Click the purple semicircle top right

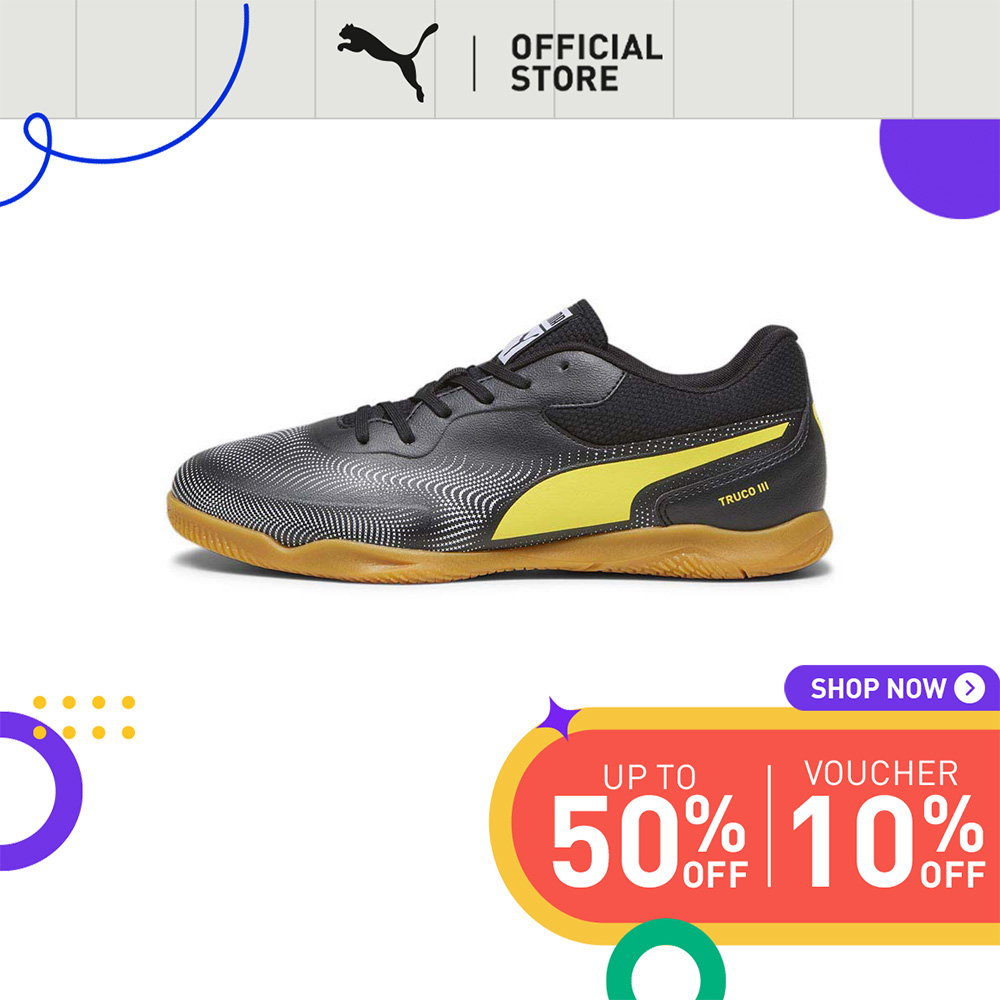[x=941, y=169]
